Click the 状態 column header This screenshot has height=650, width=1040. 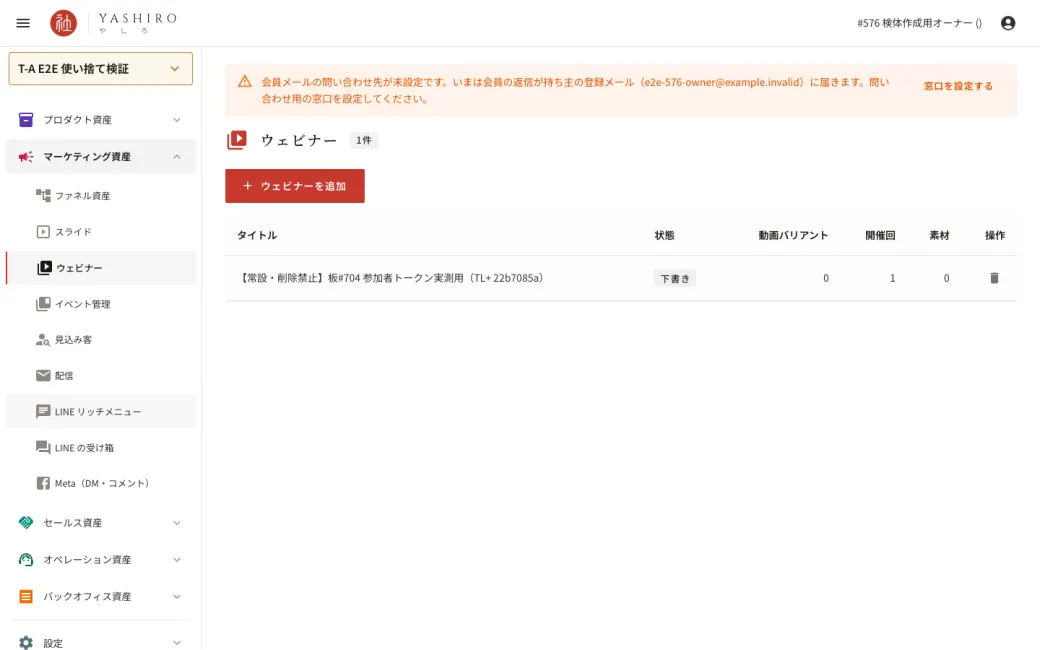click(x=665, y=235)
